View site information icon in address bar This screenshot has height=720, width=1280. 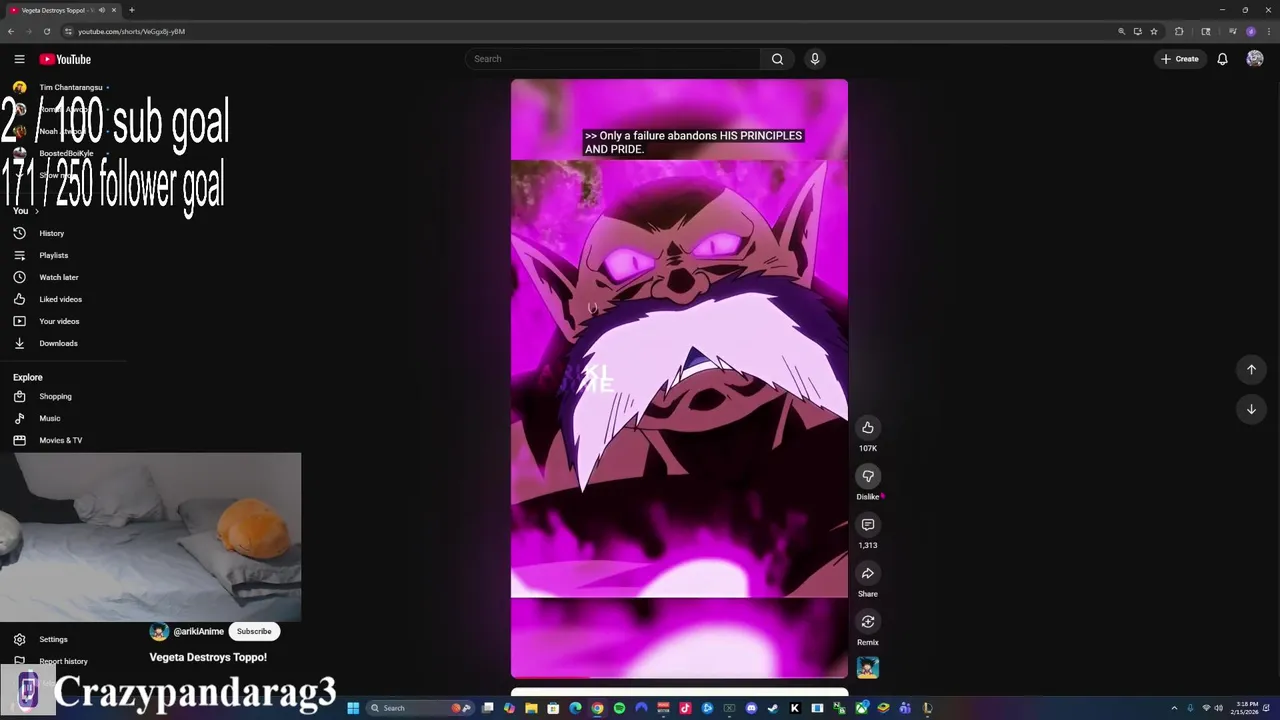tap(68, 31)
